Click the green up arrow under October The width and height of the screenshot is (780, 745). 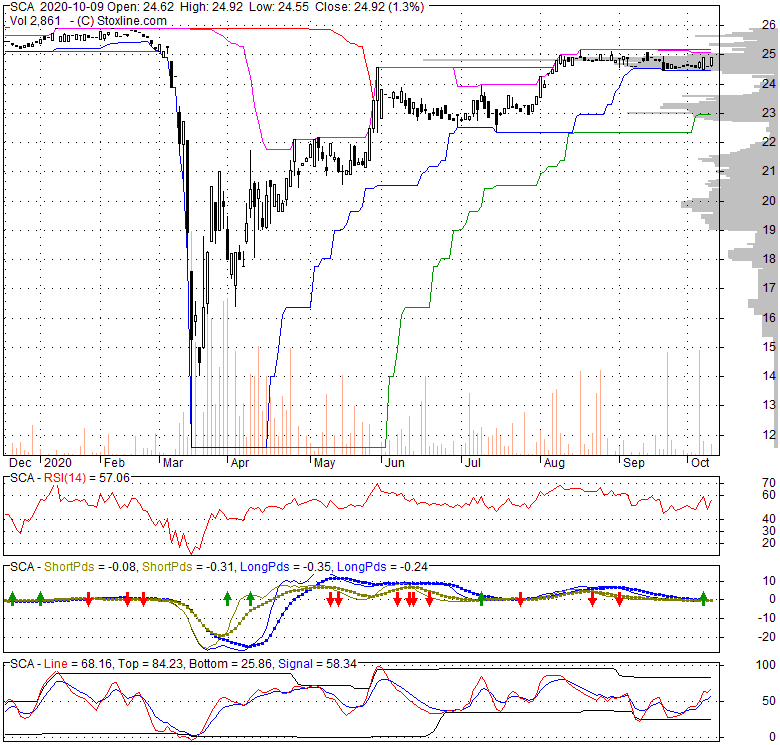point(703,598)
